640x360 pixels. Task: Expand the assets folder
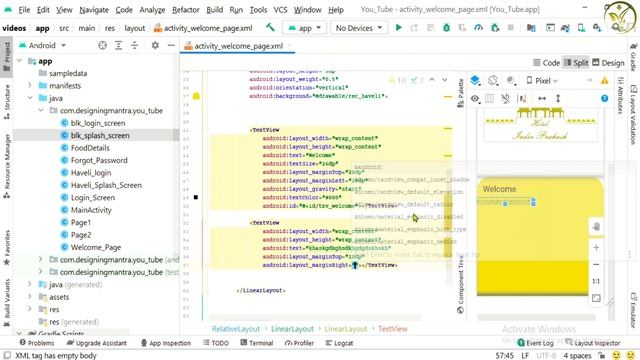point(30,297)
